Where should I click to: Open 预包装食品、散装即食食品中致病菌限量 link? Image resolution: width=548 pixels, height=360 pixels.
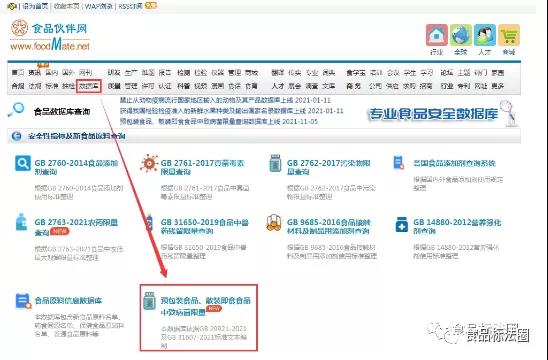pos(206,306)
